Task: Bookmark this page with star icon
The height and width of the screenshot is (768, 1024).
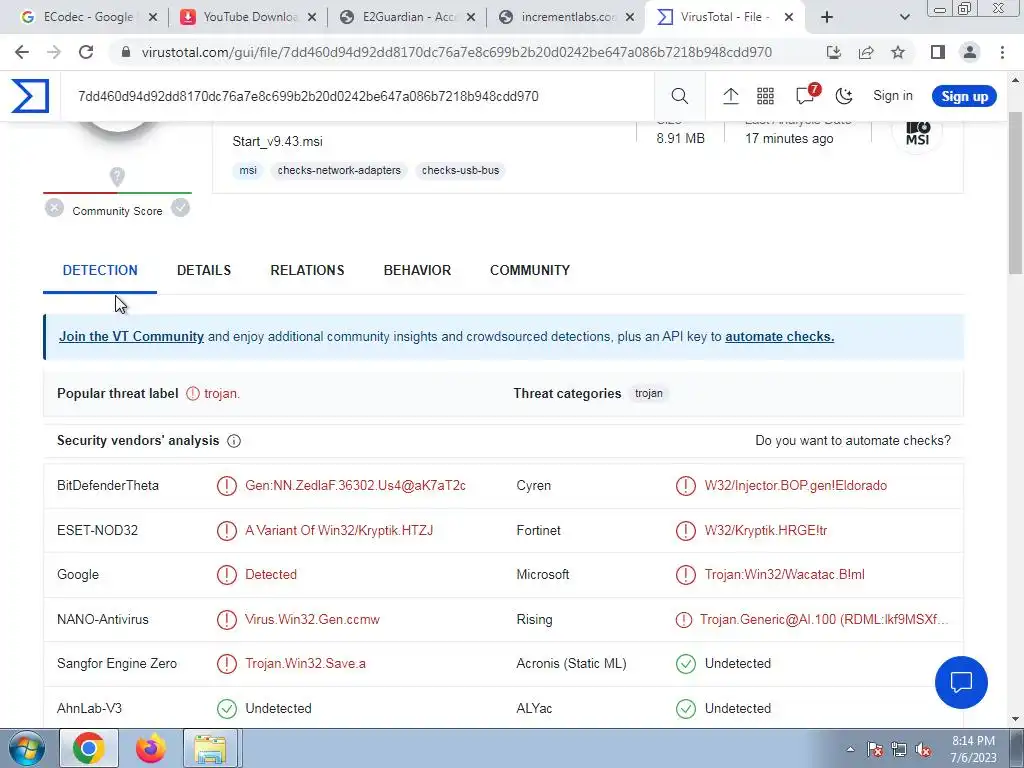Action: pyautogui.click(x=898, y=52)
